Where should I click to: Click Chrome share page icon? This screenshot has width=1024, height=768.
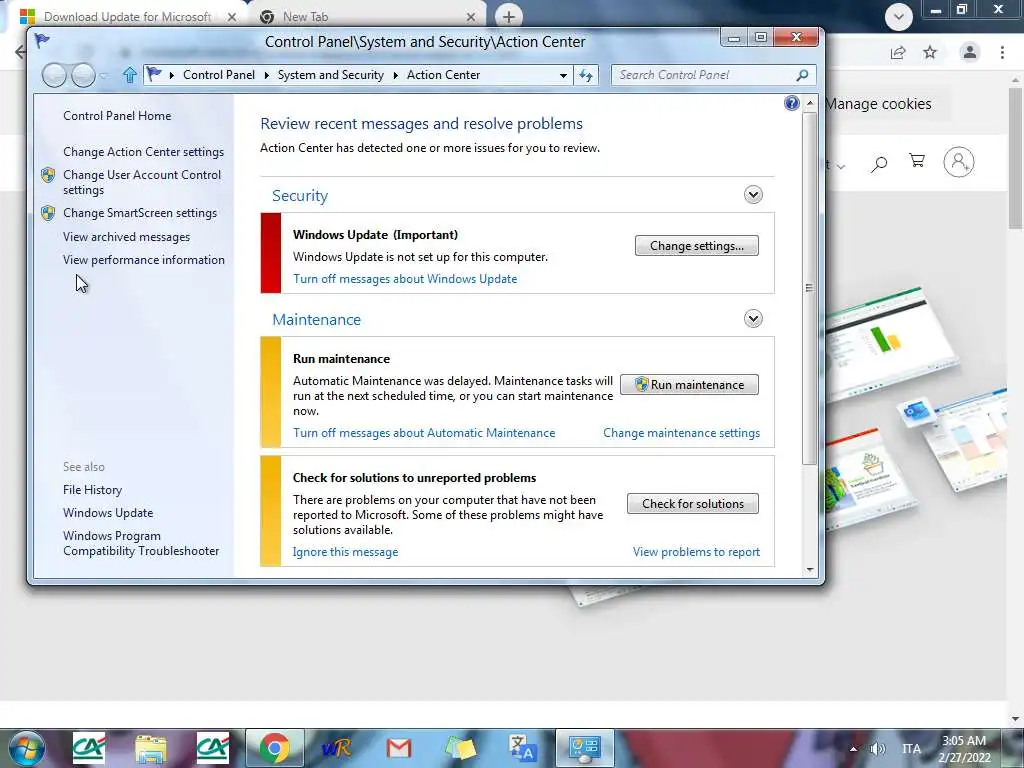[898, 52]
